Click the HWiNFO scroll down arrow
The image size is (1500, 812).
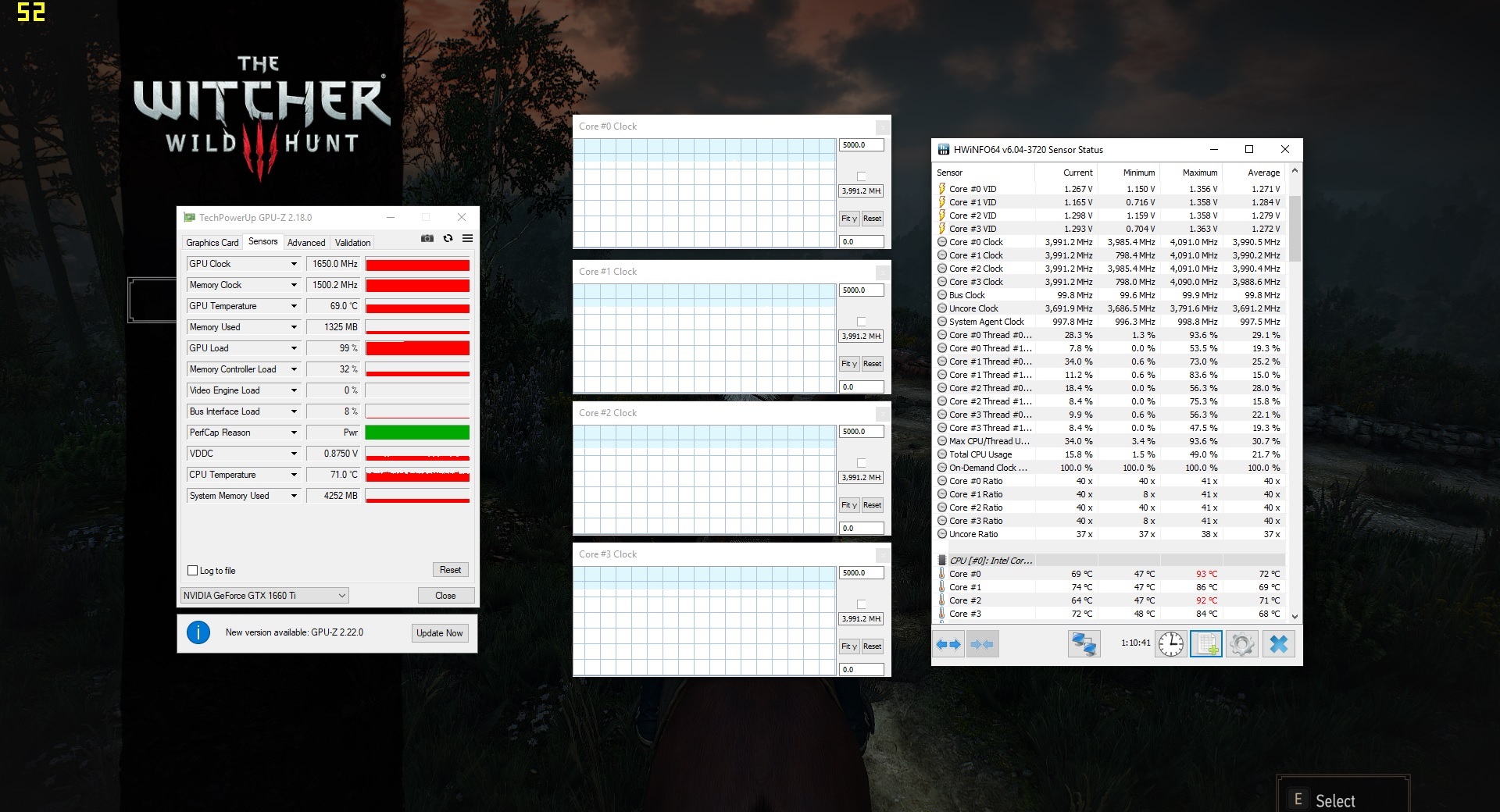[1295, 616]
